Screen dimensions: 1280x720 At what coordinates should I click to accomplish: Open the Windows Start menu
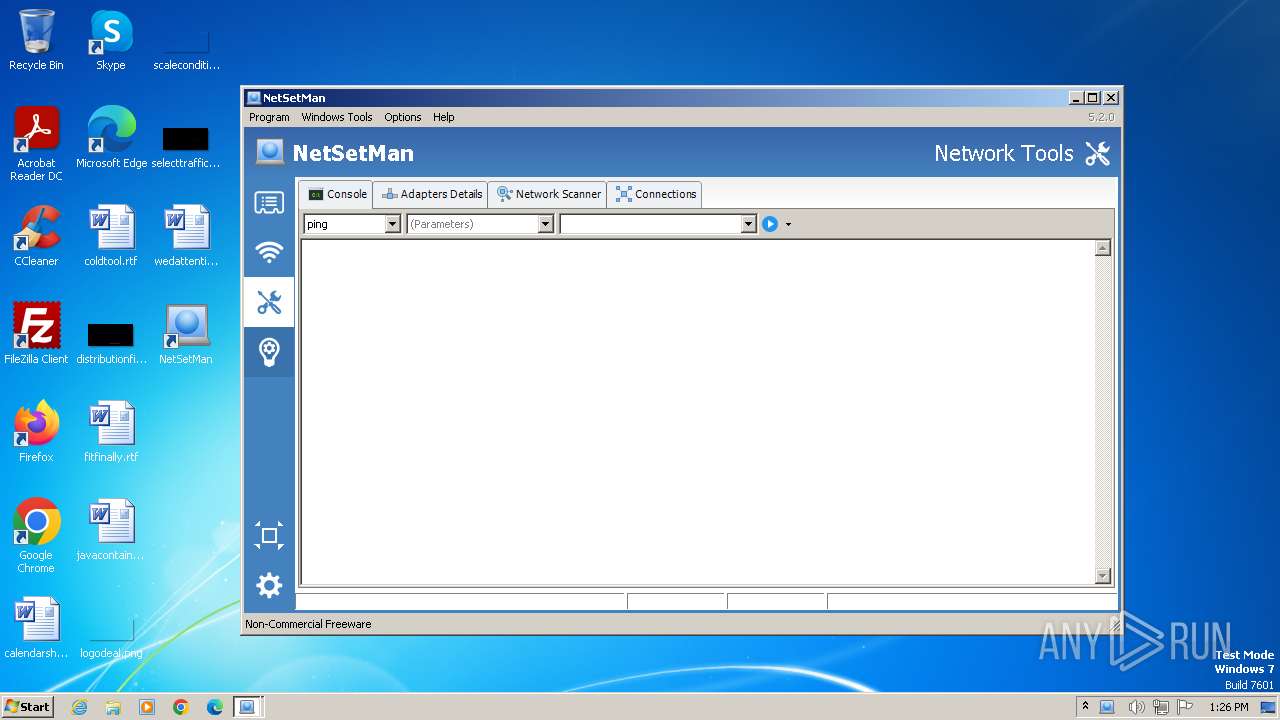click(27, 707)
